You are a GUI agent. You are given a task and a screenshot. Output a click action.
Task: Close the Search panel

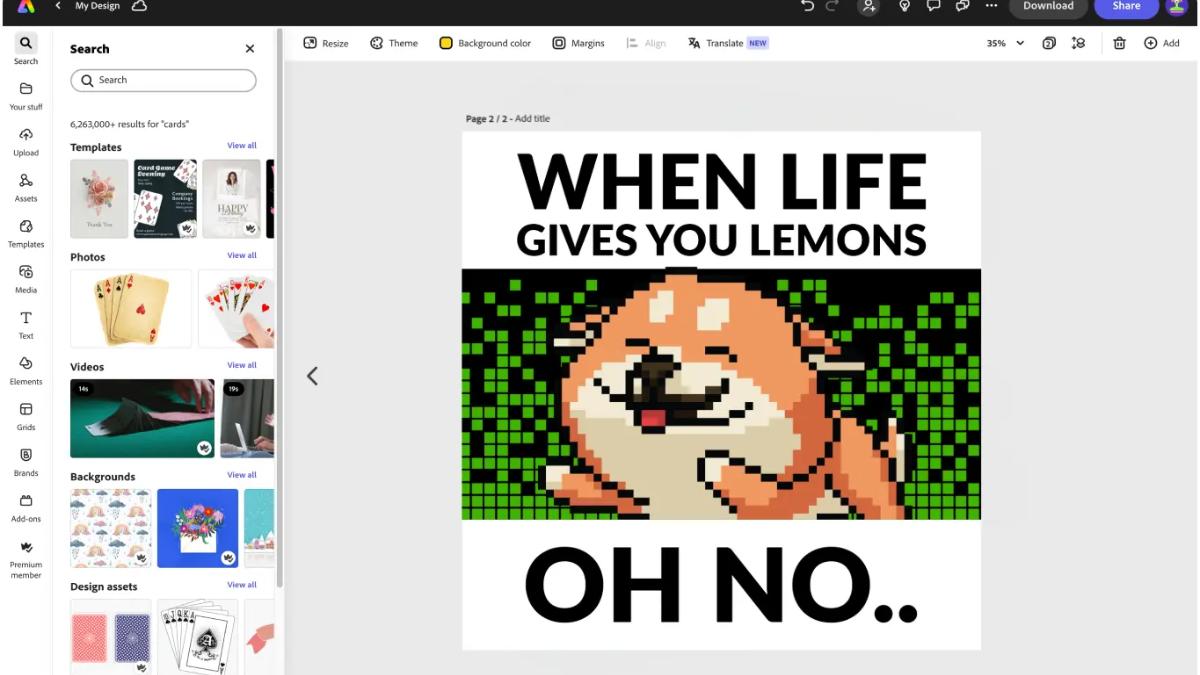coord(250,49)
